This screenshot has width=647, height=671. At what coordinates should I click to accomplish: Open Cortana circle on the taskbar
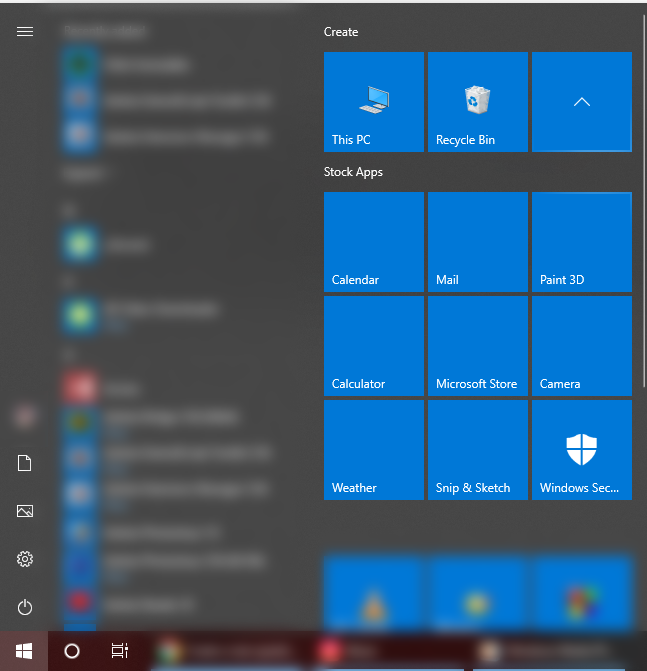pos(71,651)
